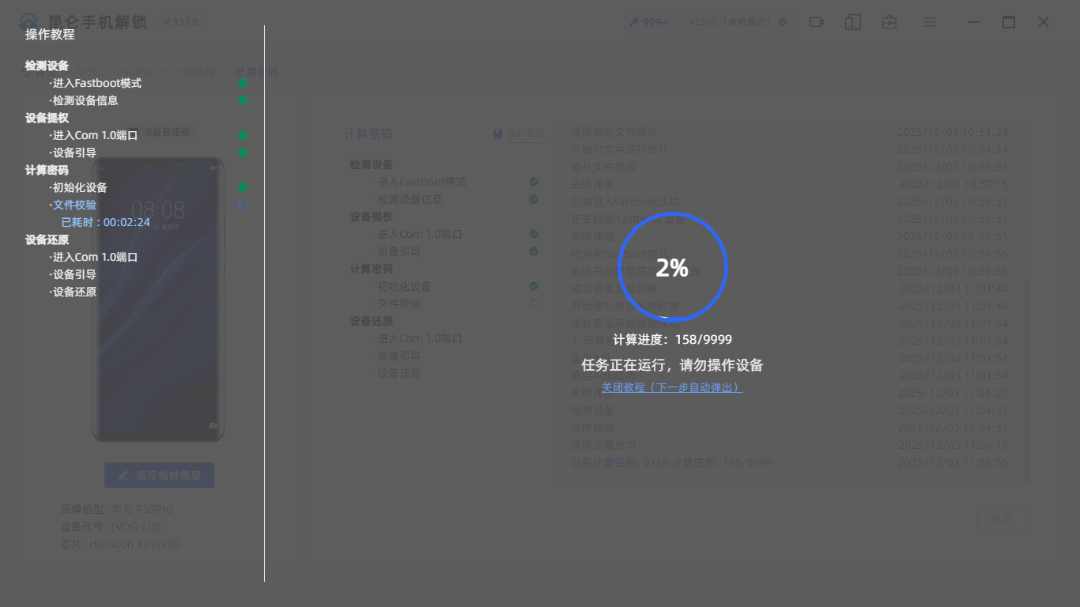The height and width of the screenshot is (607, 1080).
Task: Click the 任务正在运行，请勿操作设备 message
Action: (672, 365)
